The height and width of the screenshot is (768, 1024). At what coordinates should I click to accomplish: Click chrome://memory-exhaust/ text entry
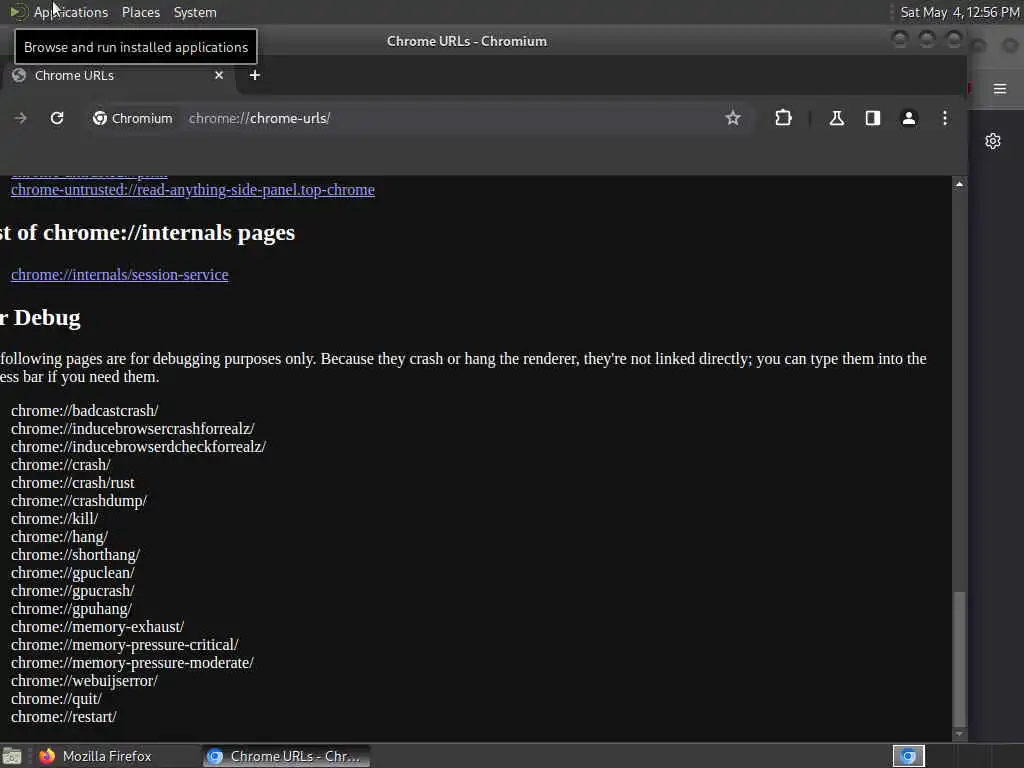click(97, 627)
